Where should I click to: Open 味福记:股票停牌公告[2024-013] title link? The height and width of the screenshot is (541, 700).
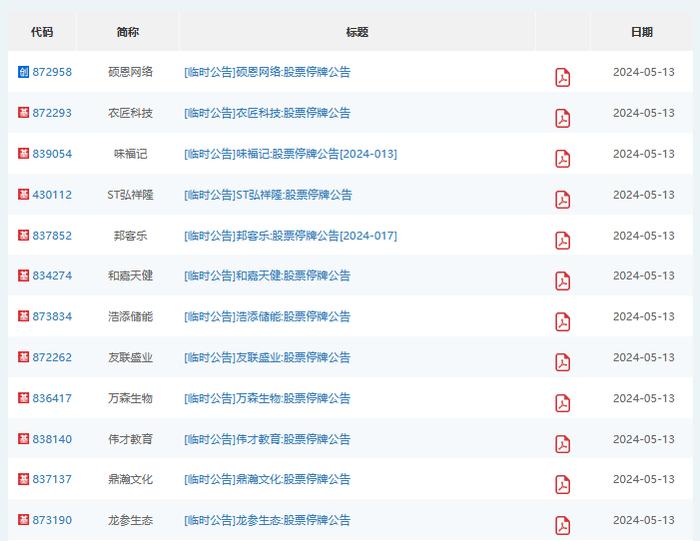coord(291,154)
